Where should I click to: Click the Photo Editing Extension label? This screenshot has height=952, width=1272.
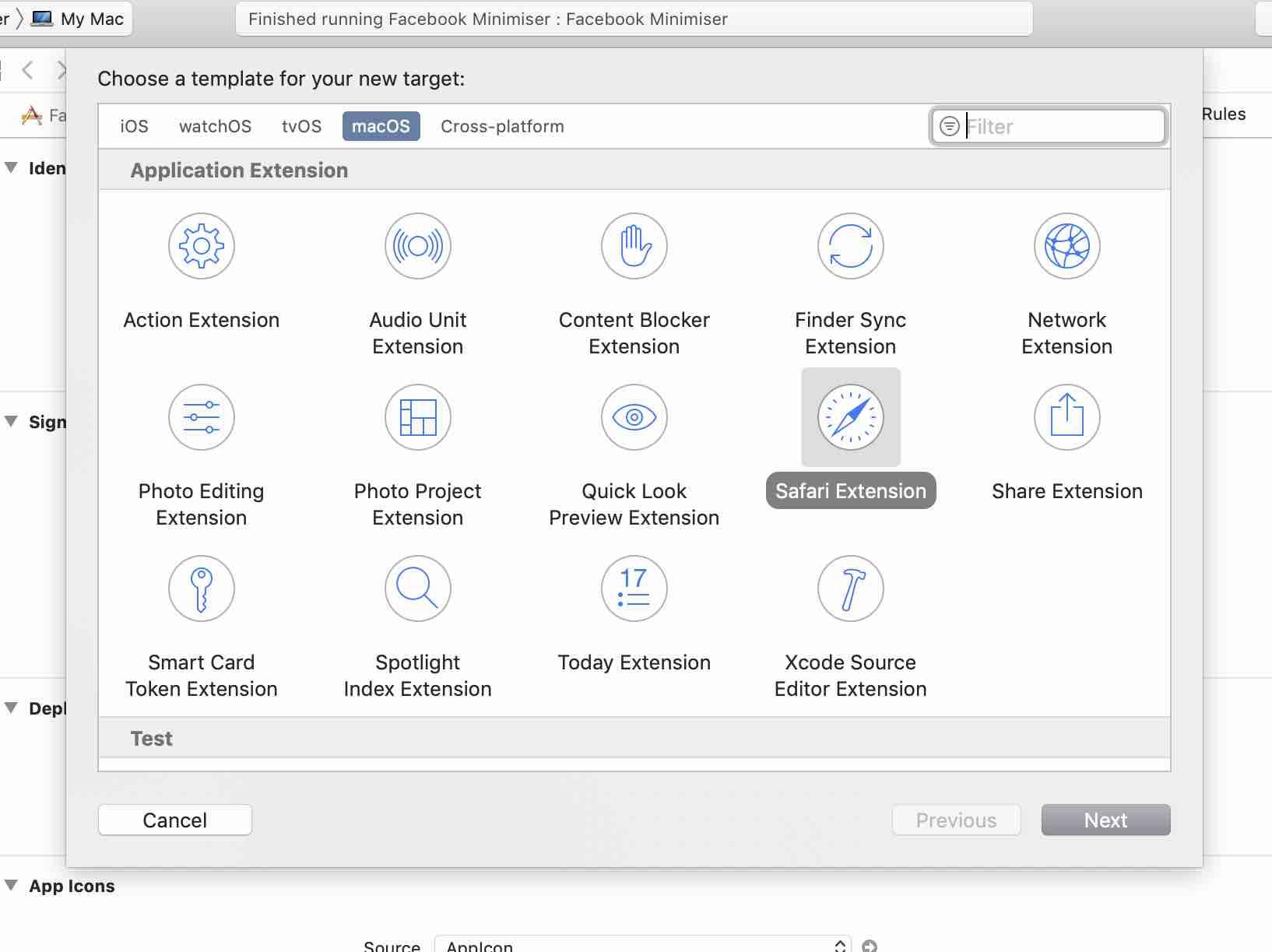pyautogui.click(x=202, y=504)
